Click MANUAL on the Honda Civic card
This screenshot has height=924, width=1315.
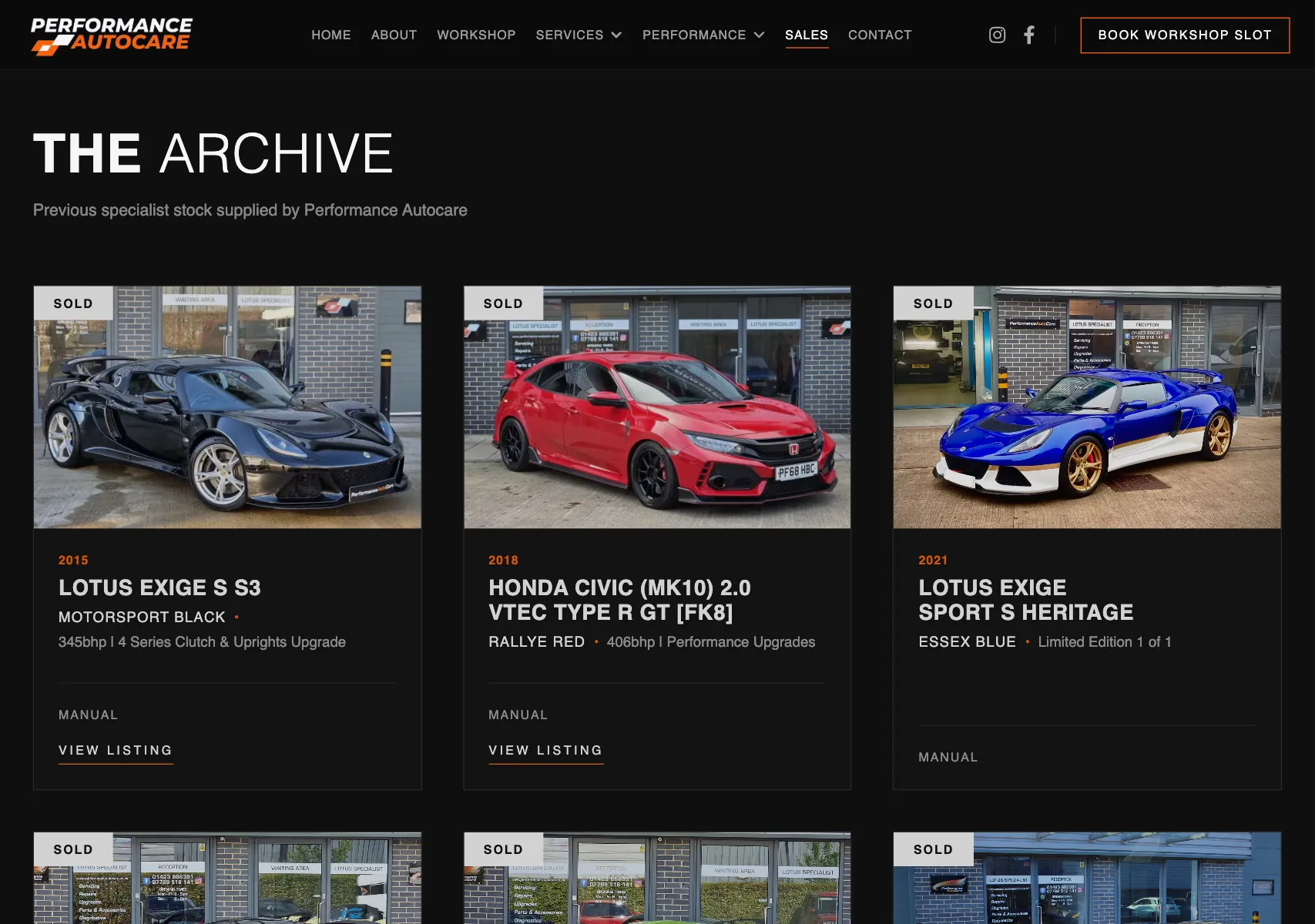click(x=518, y=715)
